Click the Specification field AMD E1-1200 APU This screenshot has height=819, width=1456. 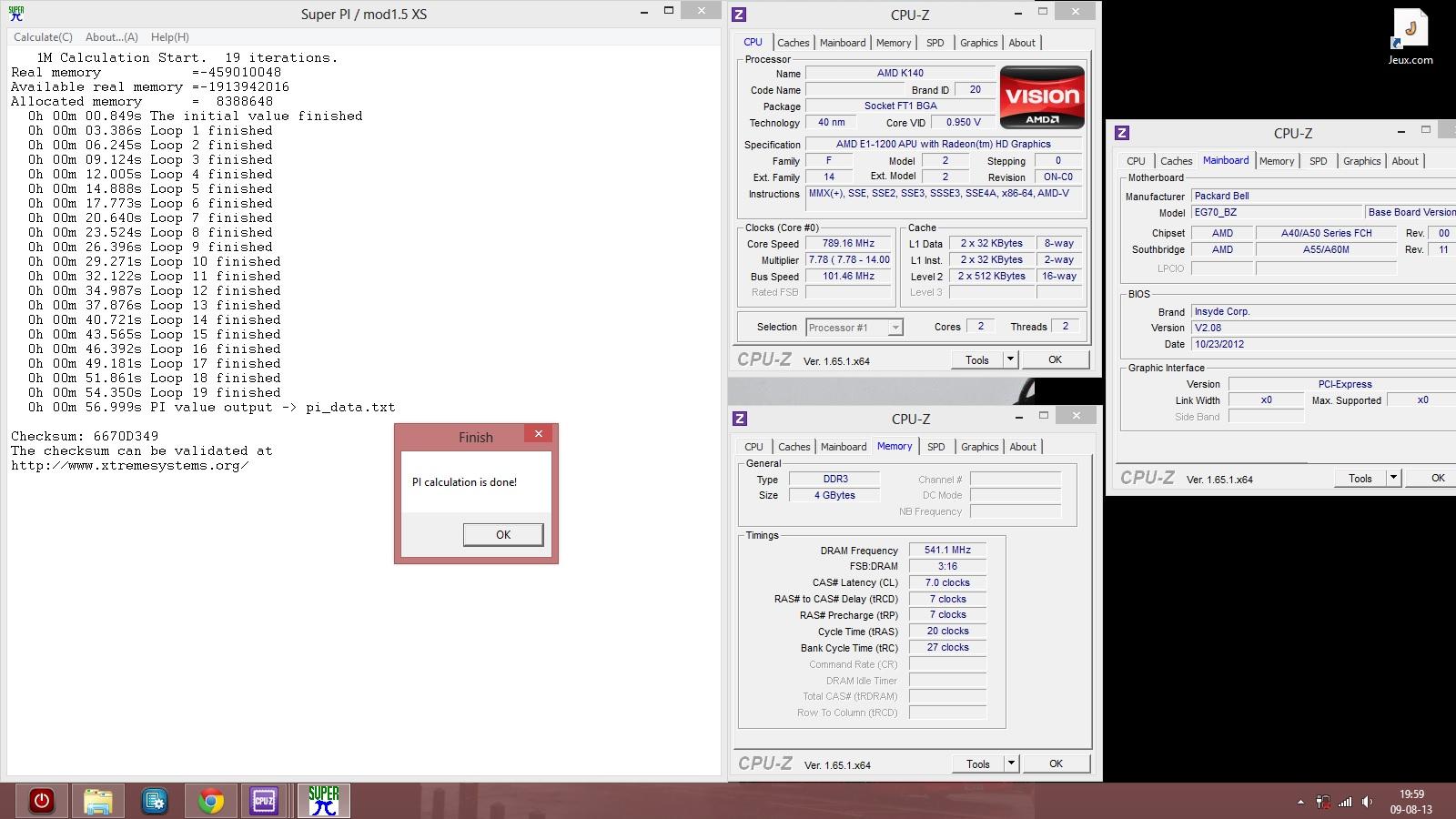(944, 144)
